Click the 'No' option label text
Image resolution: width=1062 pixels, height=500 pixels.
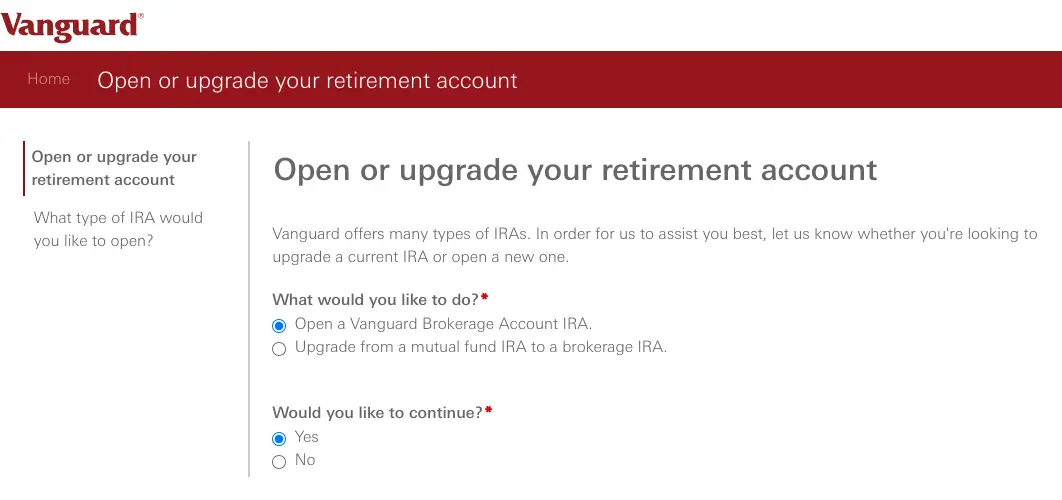pos(305,460)
